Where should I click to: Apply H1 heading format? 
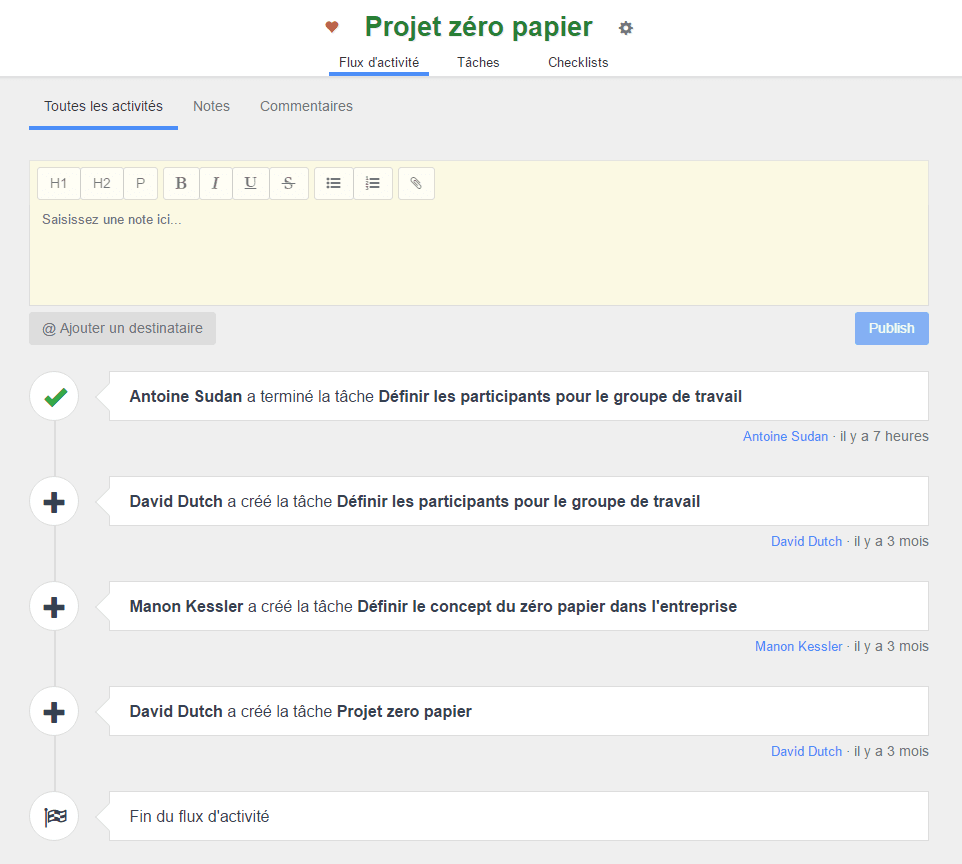58,183
